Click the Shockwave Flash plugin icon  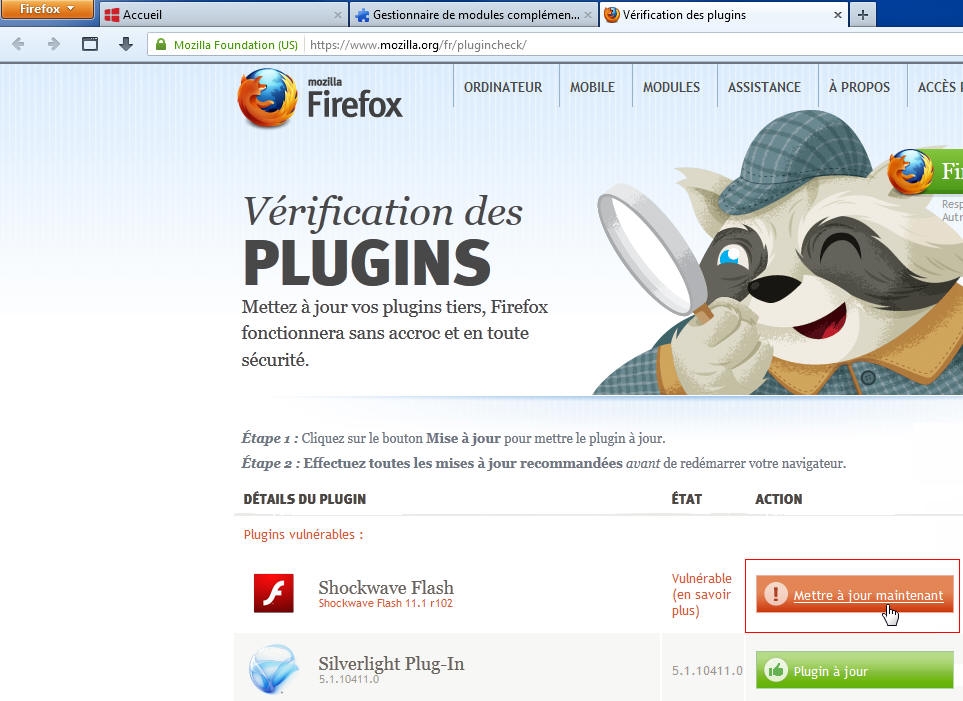click(x=274, y=593)
